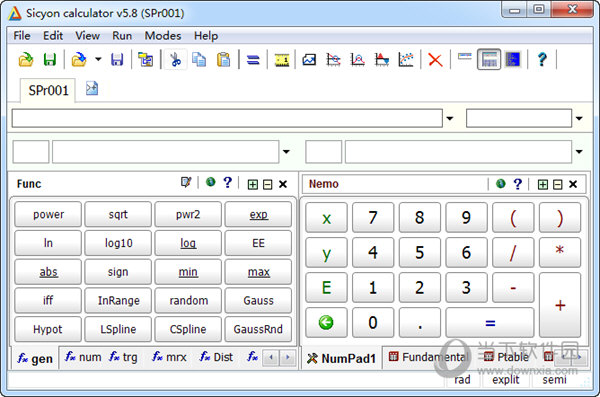Expand the Func panel with plus
Viewport: 600px width, 397px height.
coord(253,185)
